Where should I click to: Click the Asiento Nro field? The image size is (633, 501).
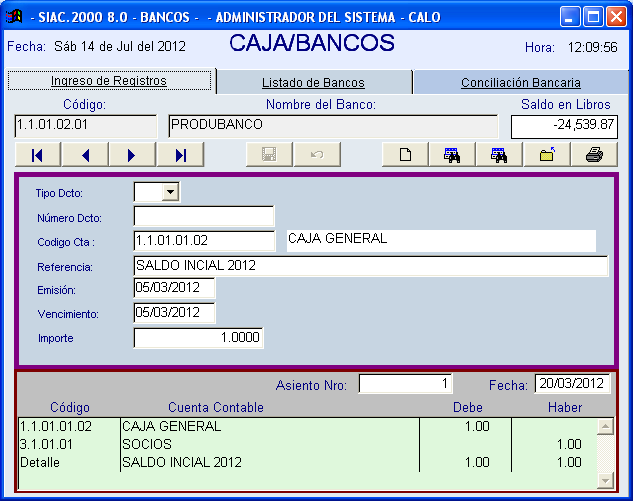(405, 384)
